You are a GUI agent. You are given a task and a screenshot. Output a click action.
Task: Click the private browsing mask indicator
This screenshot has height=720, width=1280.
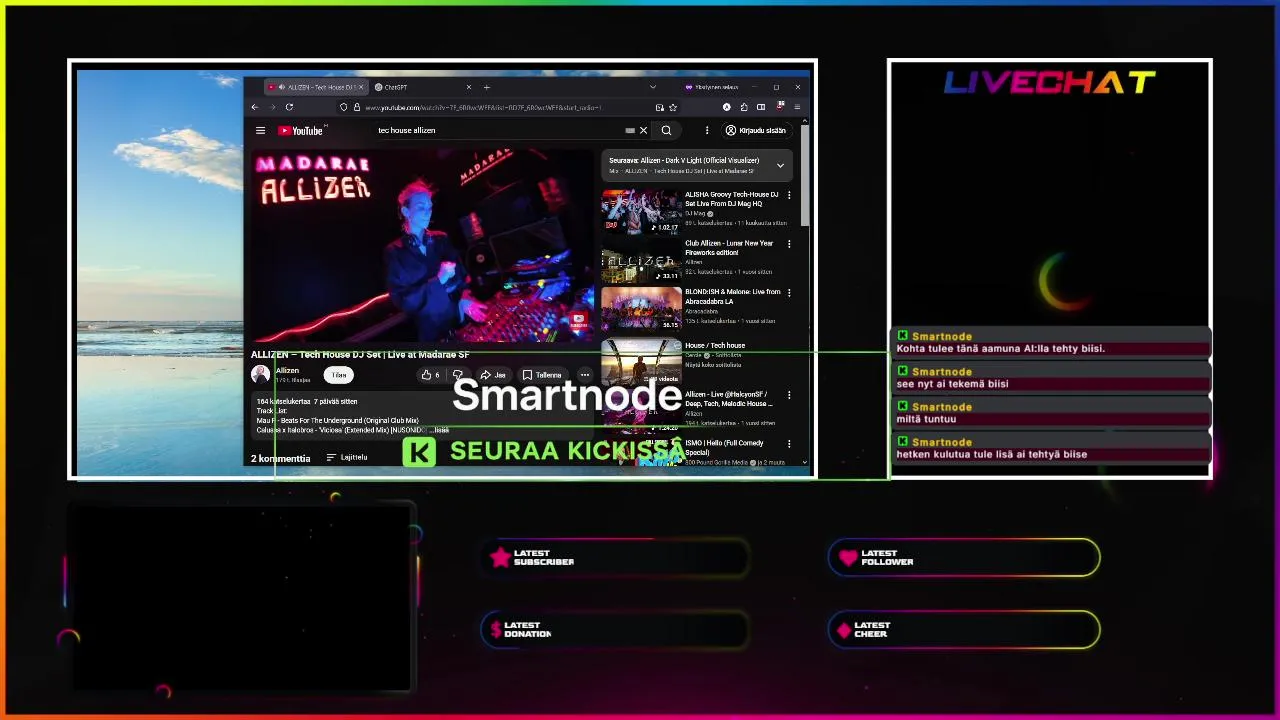[711, 87]
